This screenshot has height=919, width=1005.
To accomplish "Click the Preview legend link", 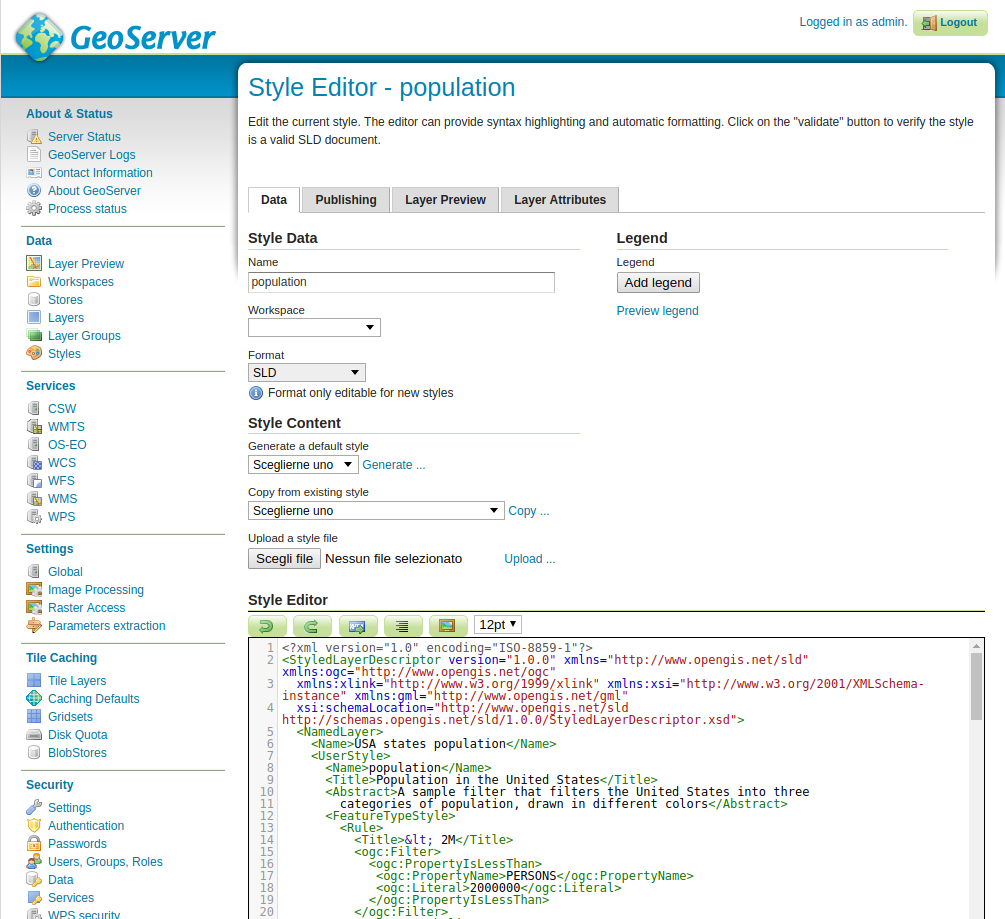I will pos(658,311).
